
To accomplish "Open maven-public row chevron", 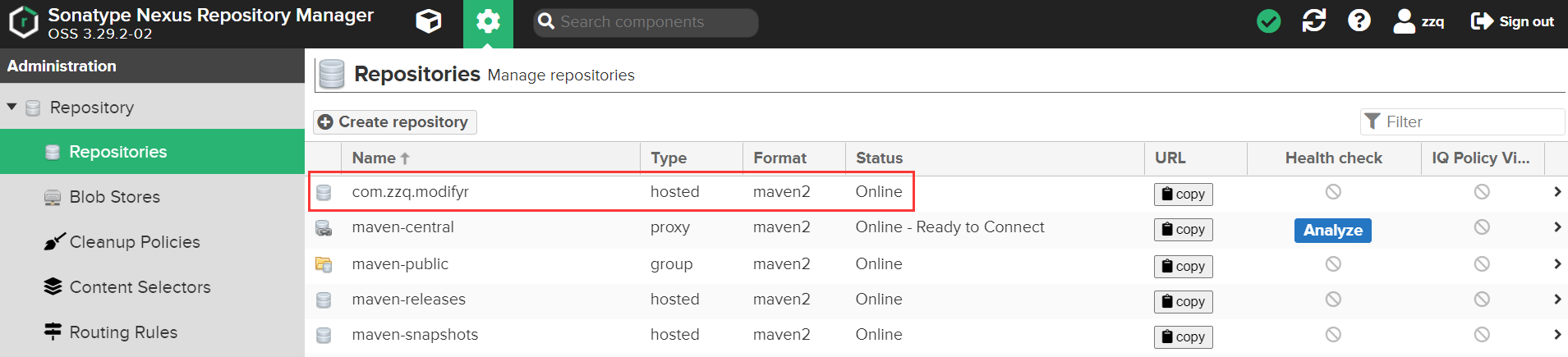I will click(x=1557, y=264).
